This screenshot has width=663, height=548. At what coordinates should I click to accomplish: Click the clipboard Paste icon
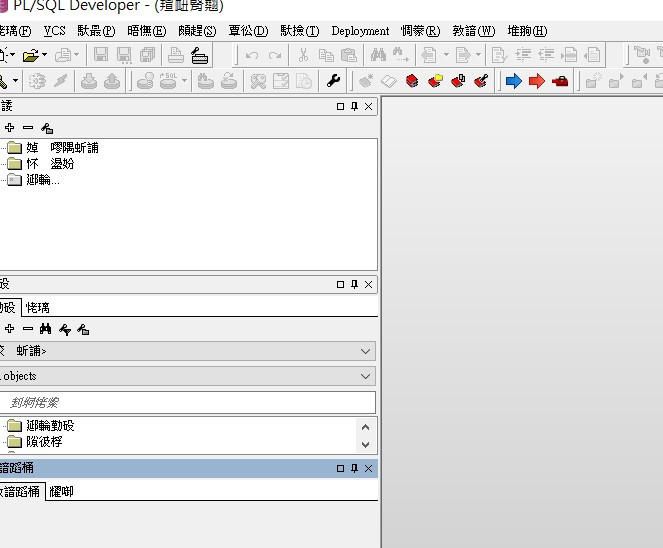click(x=349, y=55)
